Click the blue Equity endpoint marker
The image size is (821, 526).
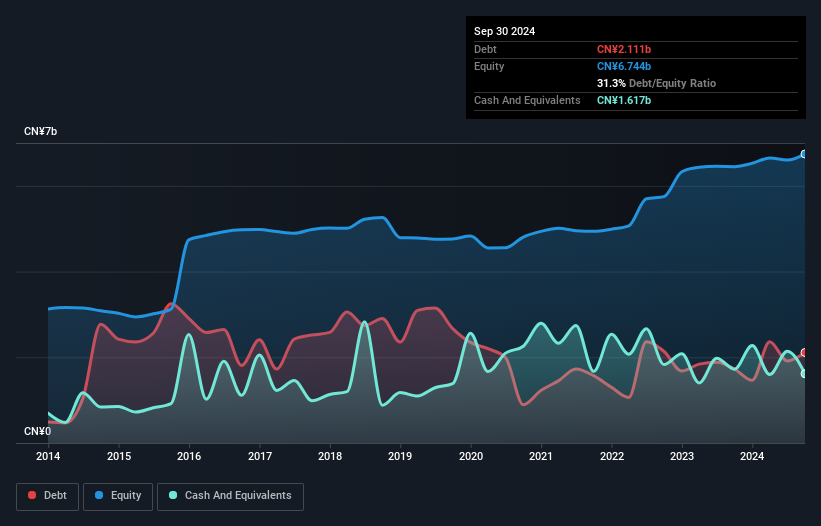pos(804,154)
